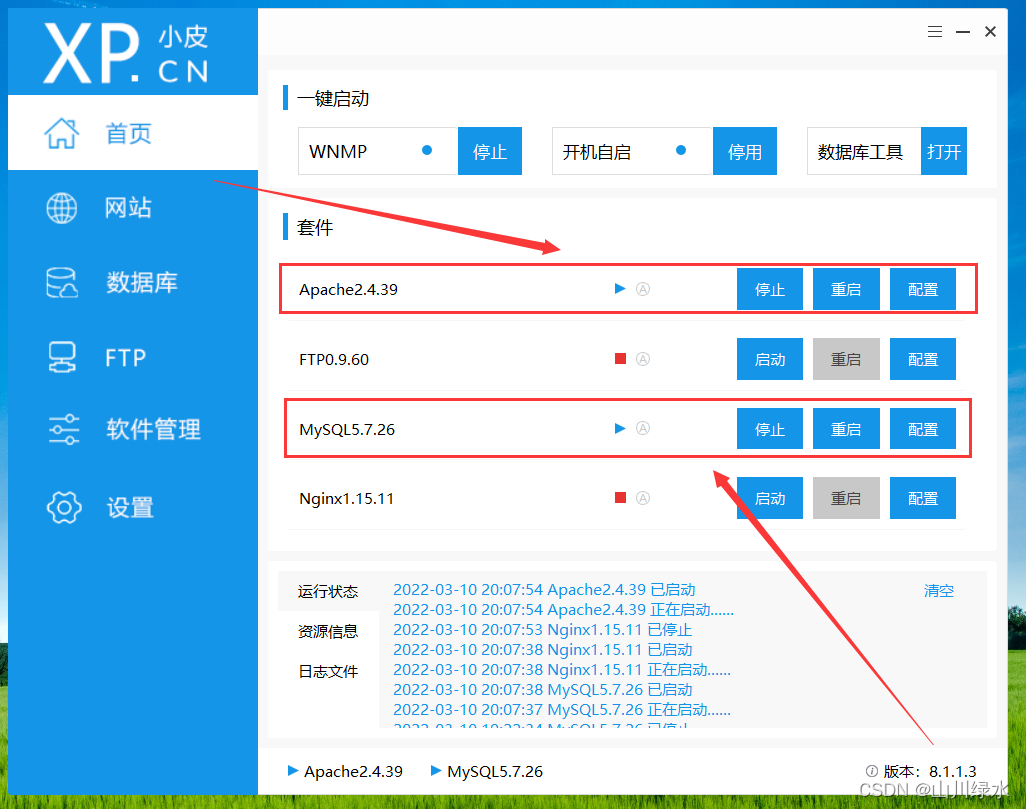Screen dimensions: 1026x809
Task: Open the 网站 globe icon
Action: [x=62, y=208]
